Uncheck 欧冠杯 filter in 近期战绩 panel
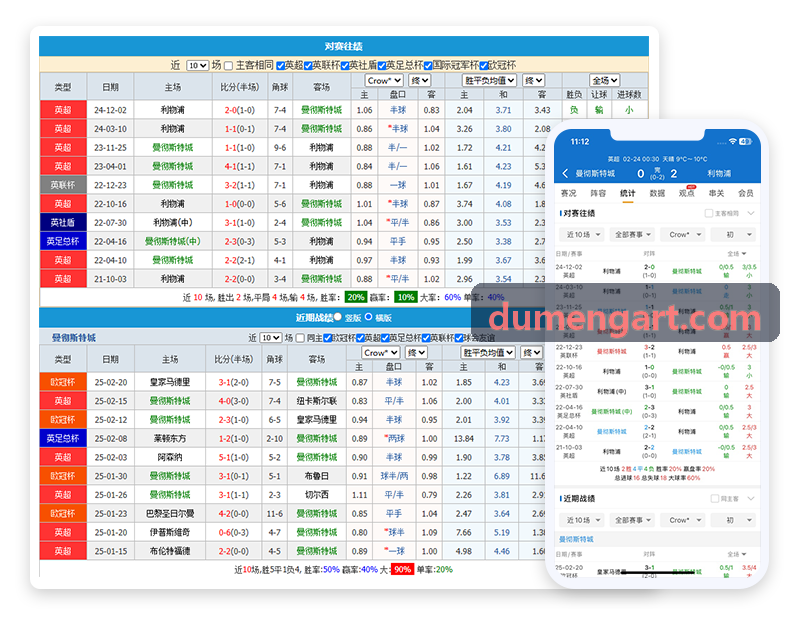This screenshot has height=625, width=800. tap(328, 338)
